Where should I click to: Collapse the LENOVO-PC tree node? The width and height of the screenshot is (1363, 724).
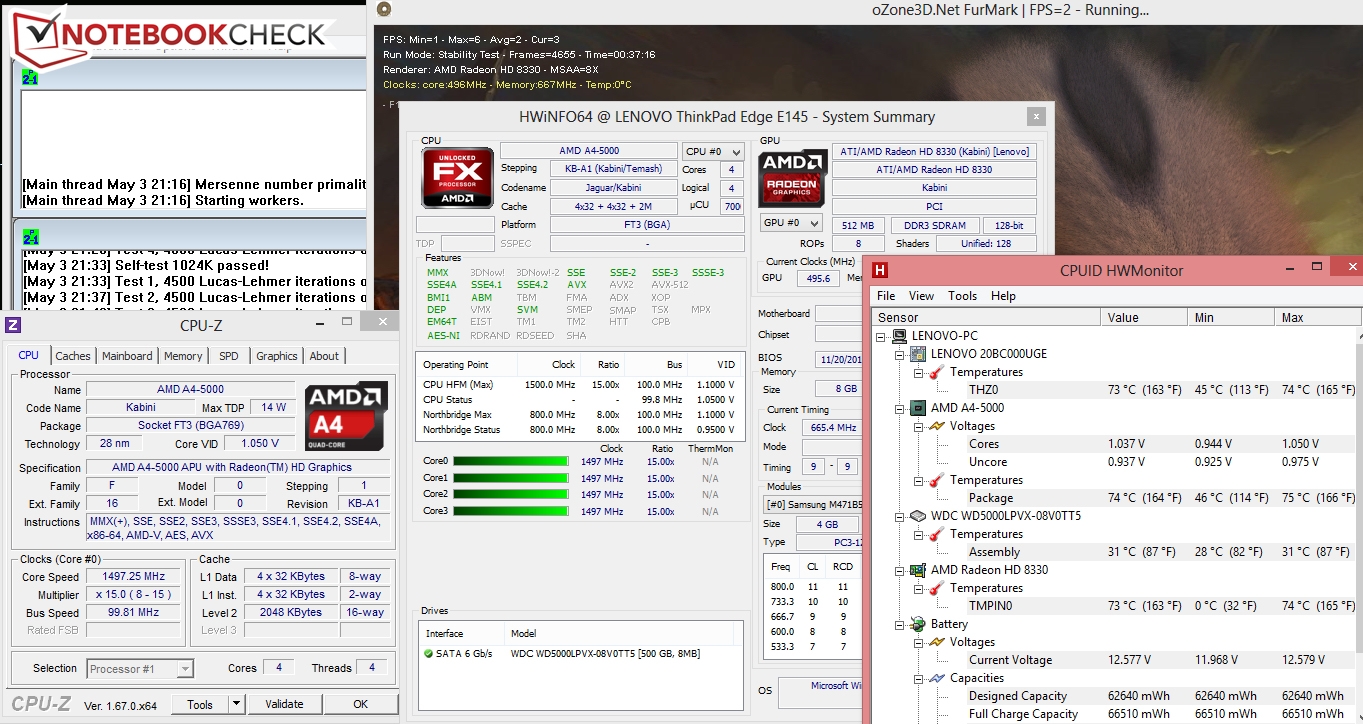click(882, 336)
